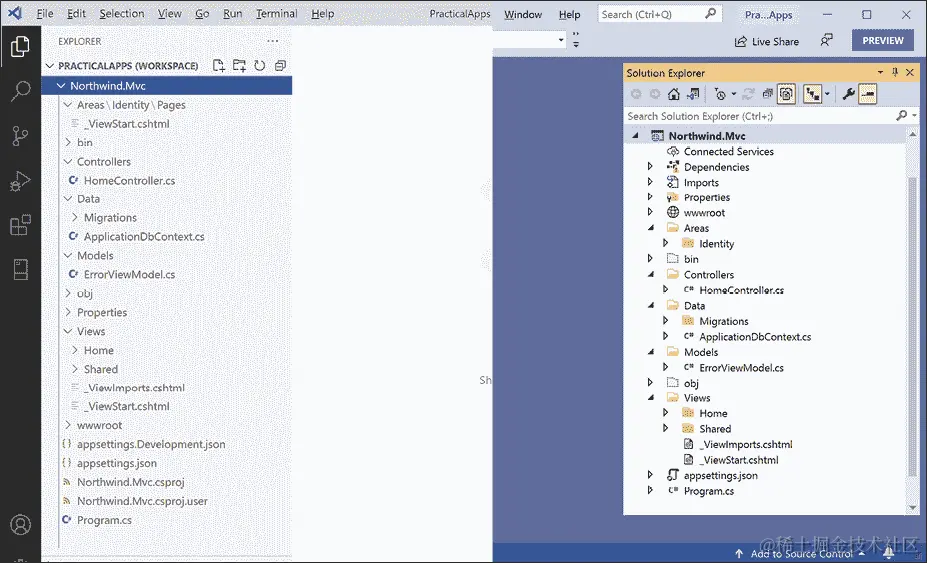Screen dimensions: 927x563
Task: Click the Visual Studio Send Feedback icon
Action: pos(826,41)
